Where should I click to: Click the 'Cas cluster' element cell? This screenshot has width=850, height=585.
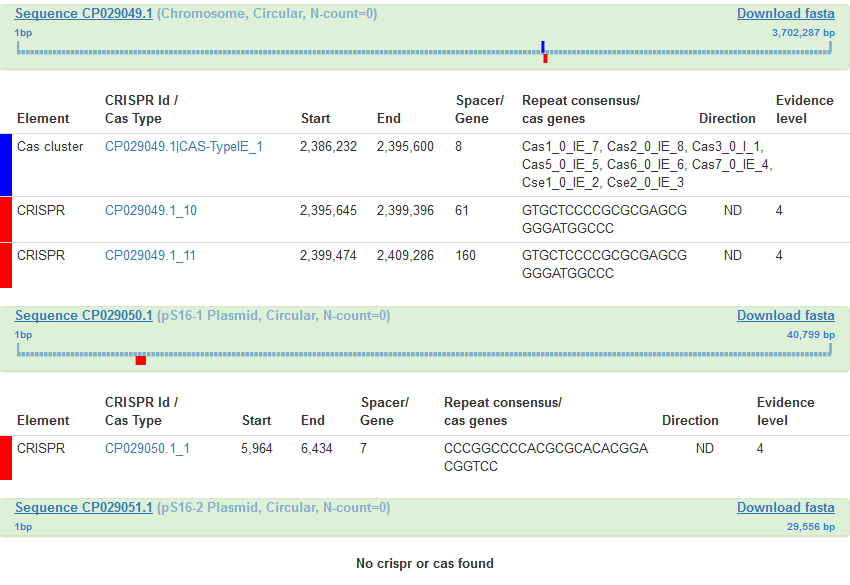(x=50, y=146)
